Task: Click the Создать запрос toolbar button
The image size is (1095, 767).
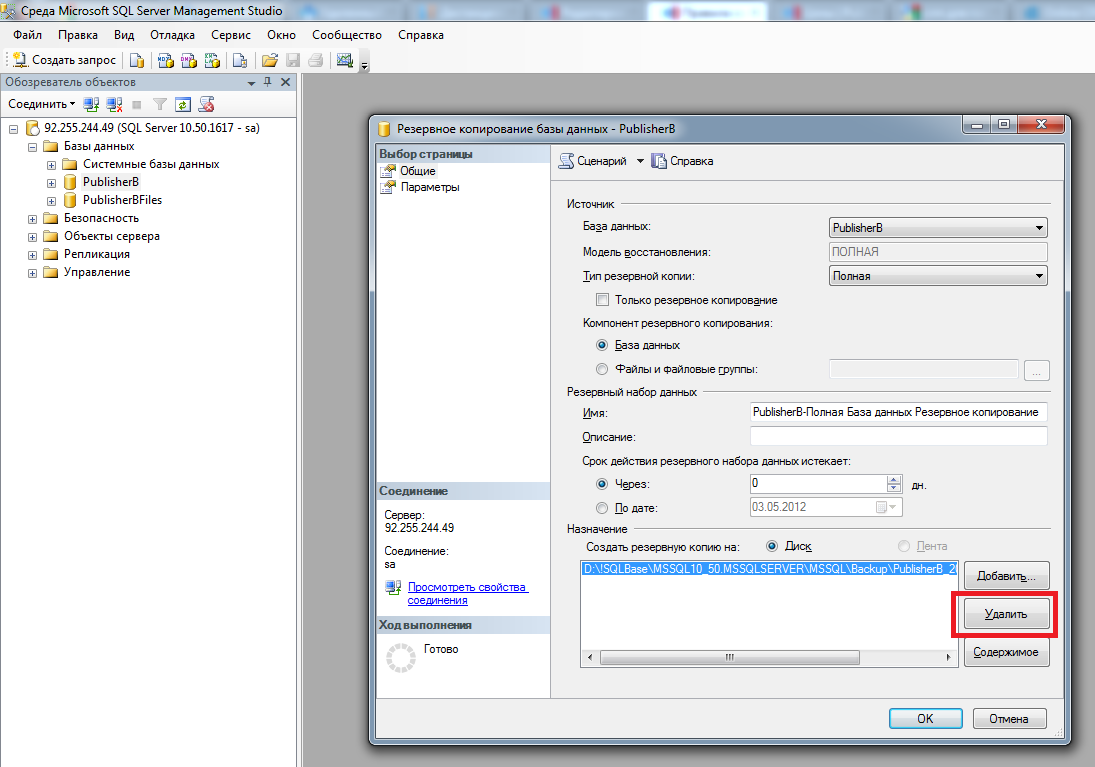Action: 64,60
